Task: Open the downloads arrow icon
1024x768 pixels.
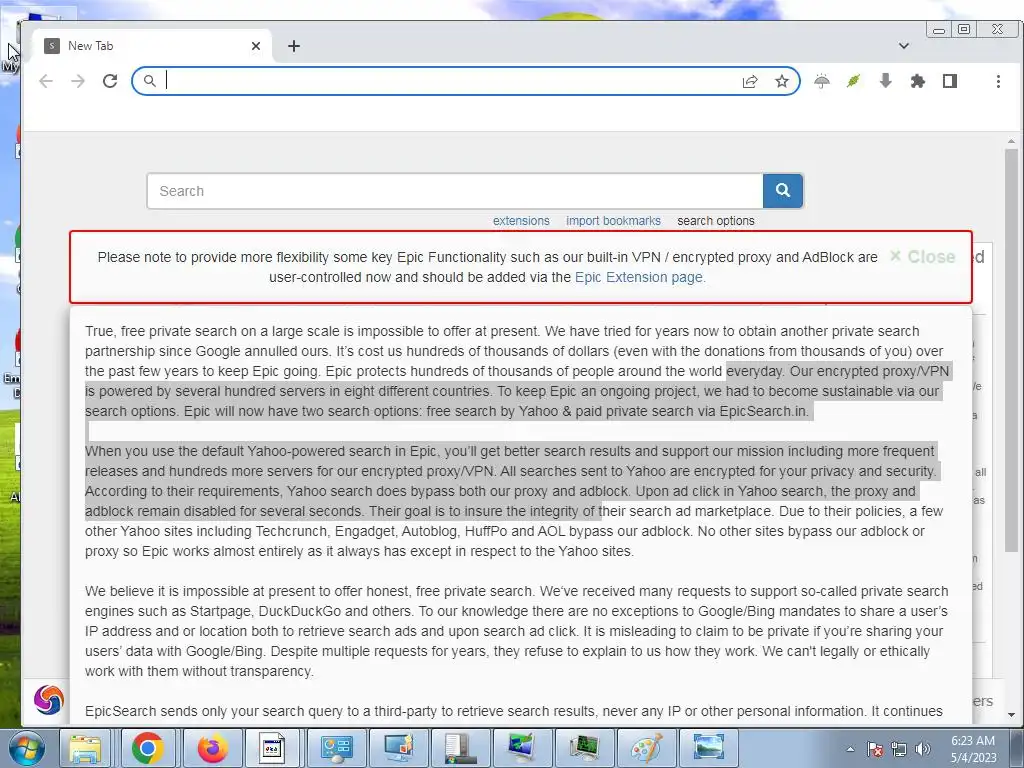Action: (886, 81)
